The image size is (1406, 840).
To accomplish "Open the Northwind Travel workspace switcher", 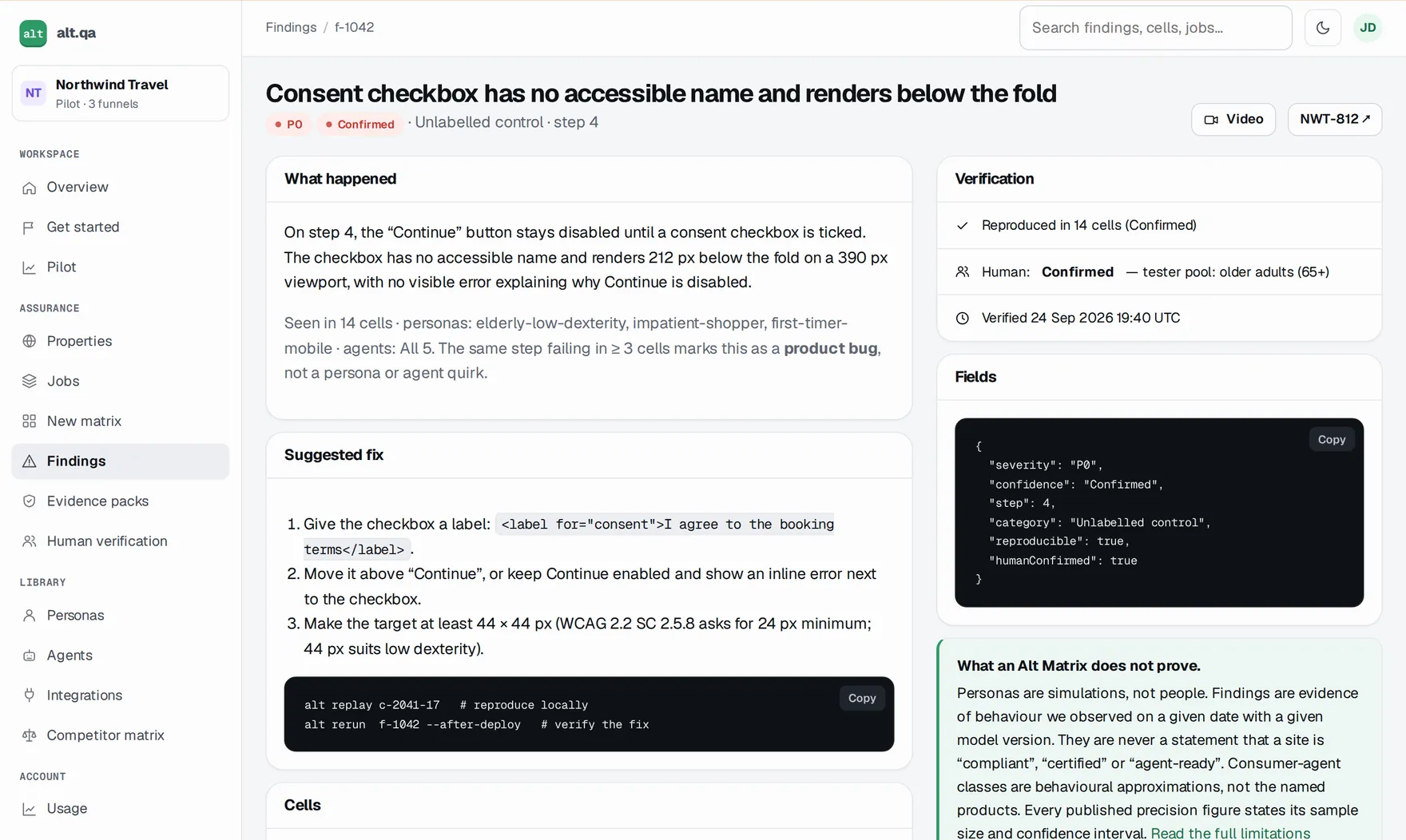I will click(121, 93).
